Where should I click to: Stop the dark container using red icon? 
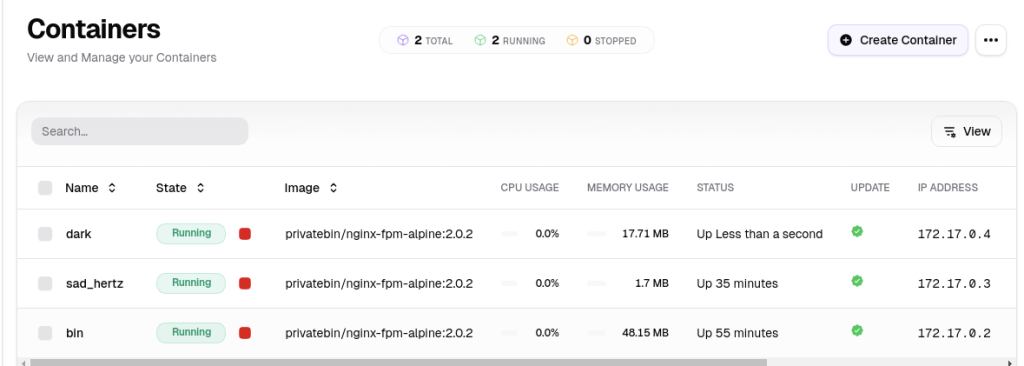tap(245, 234)
